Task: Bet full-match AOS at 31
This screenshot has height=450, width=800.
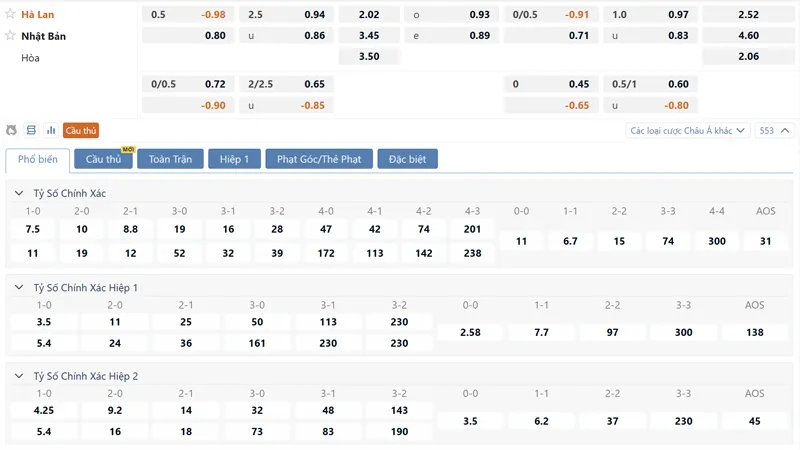Action: pos(766,241)
